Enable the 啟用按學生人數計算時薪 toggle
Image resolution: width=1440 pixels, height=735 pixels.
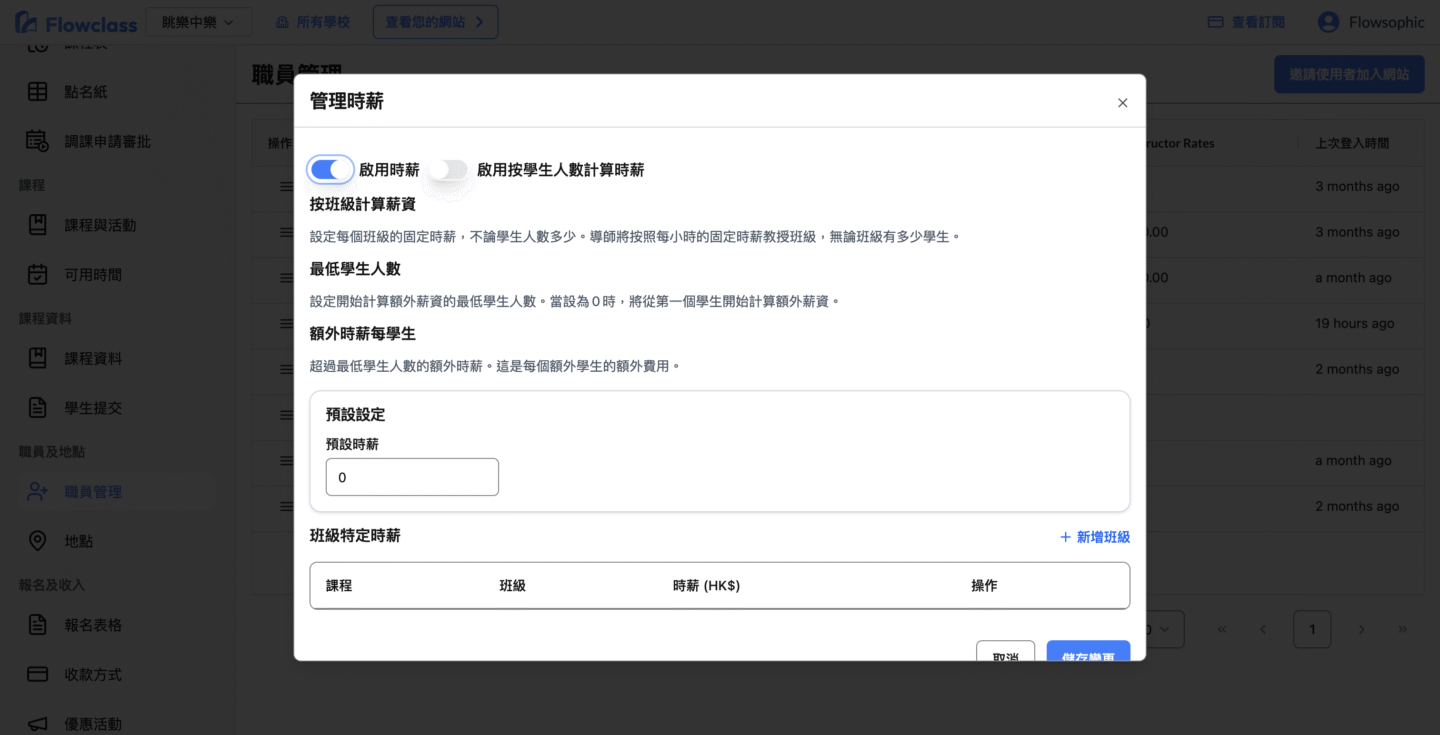tap(448, 170)
